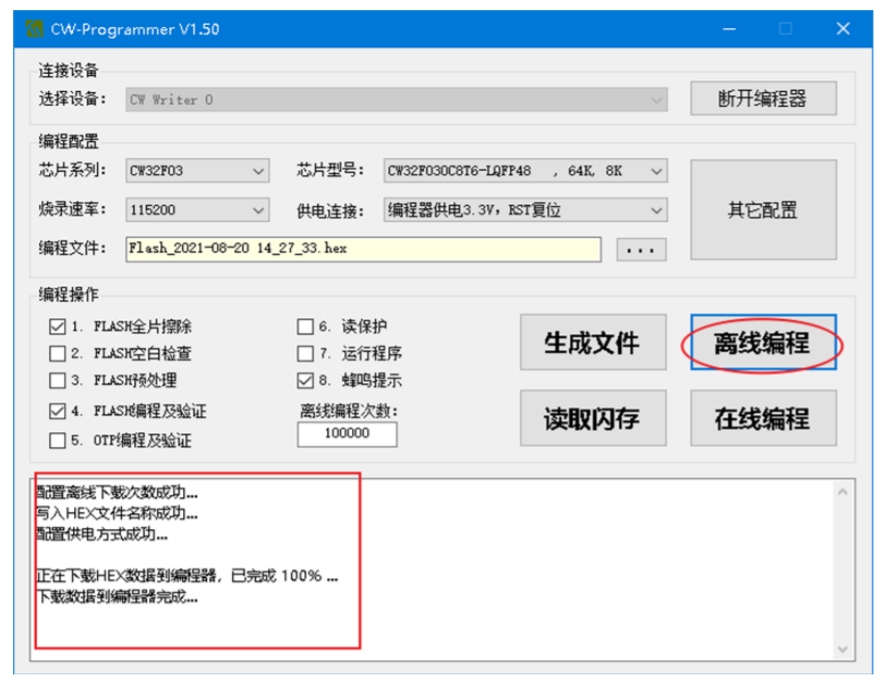The height and width of the screenshot is (688, 891).
Task: Enable FLASH预处理 checkbox
Action: click(57, 380)
